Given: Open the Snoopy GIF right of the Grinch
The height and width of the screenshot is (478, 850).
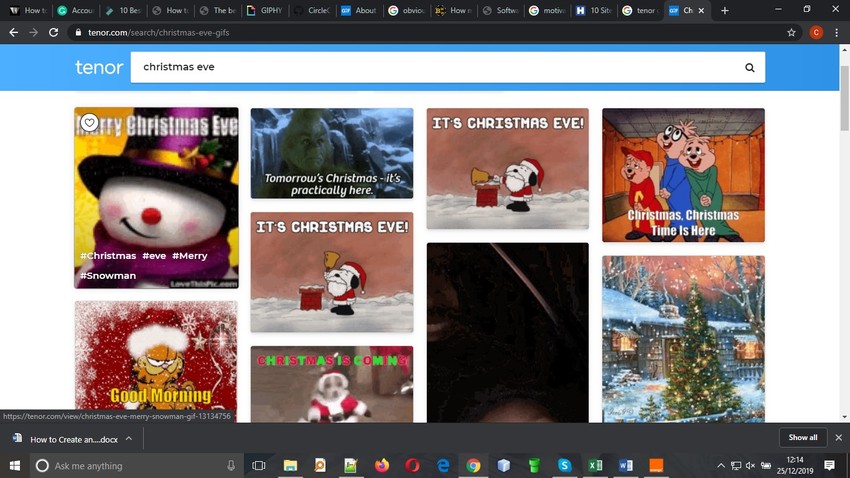Looking at the screenshot, I should (x=507, y=169).
